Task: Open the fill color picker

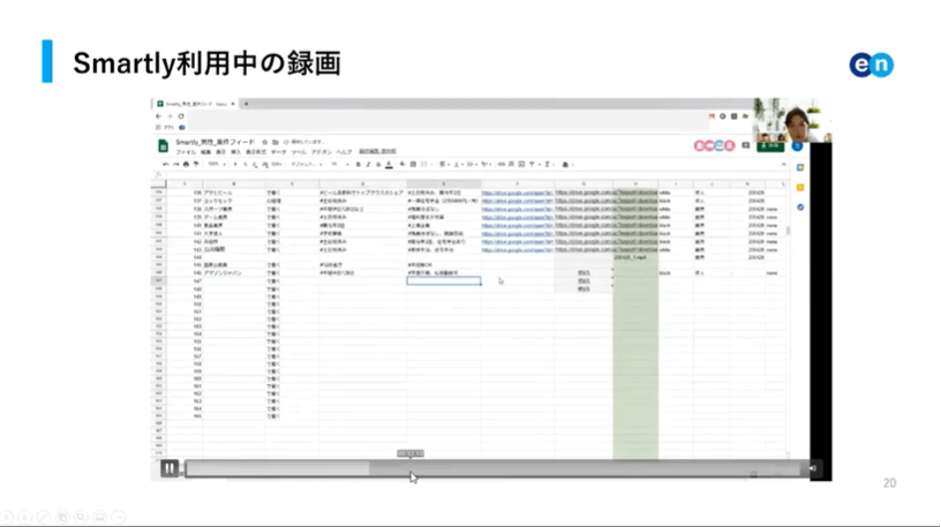Action: pyautogui.click(x=403, y=164)
